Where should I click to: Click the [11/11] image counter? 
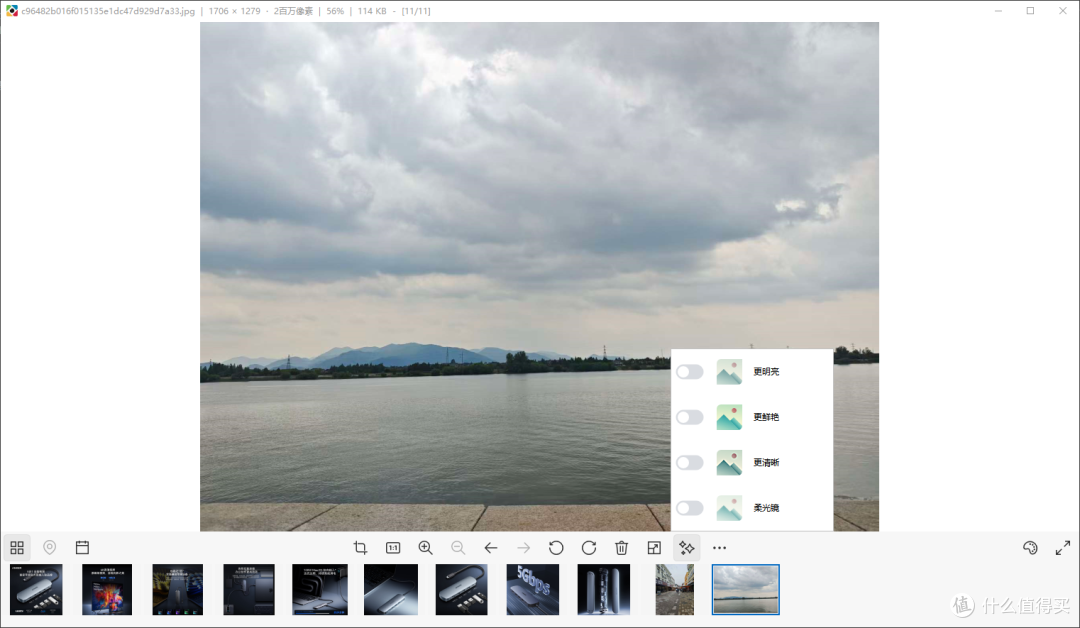(416, 11)
